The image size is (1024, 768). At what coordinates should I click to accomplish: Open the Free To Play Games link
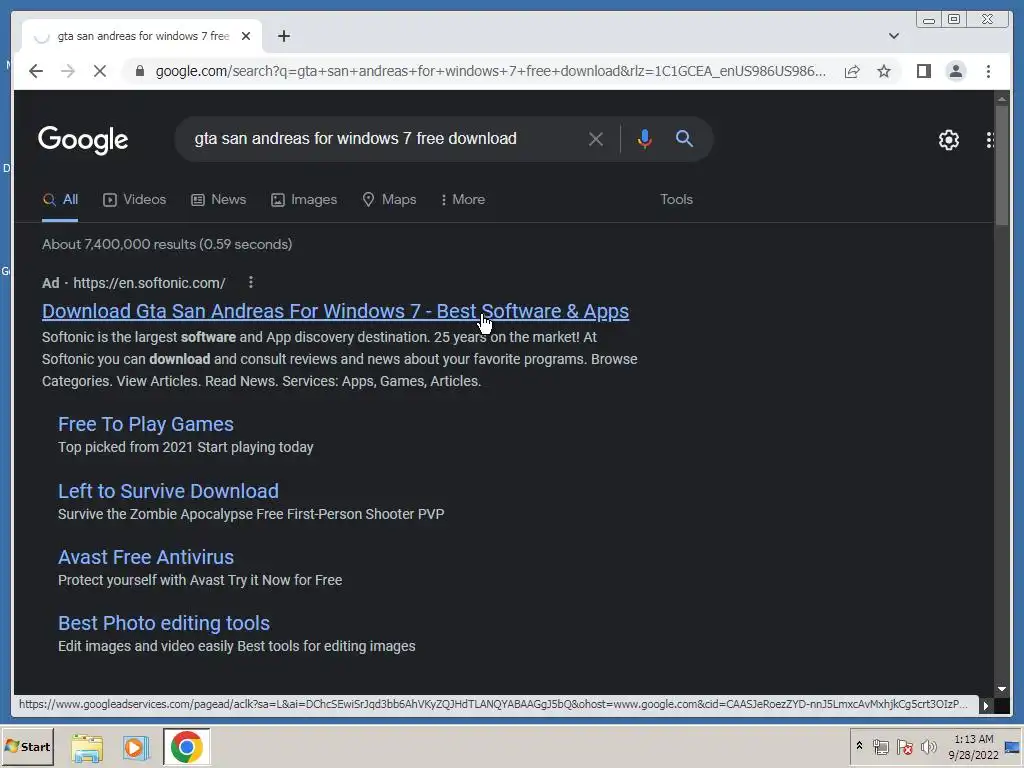coord(146,424)
